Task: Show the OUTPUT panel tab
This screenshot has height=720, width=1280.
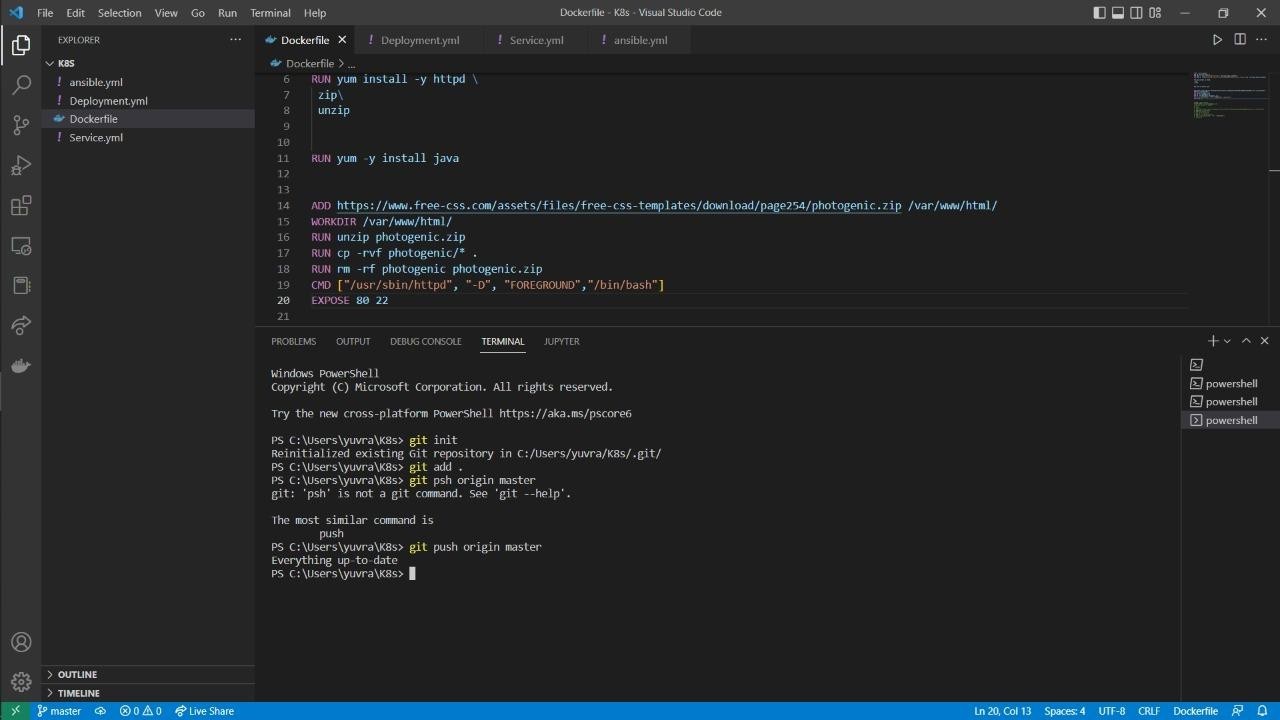Action: tap(353, 341)
